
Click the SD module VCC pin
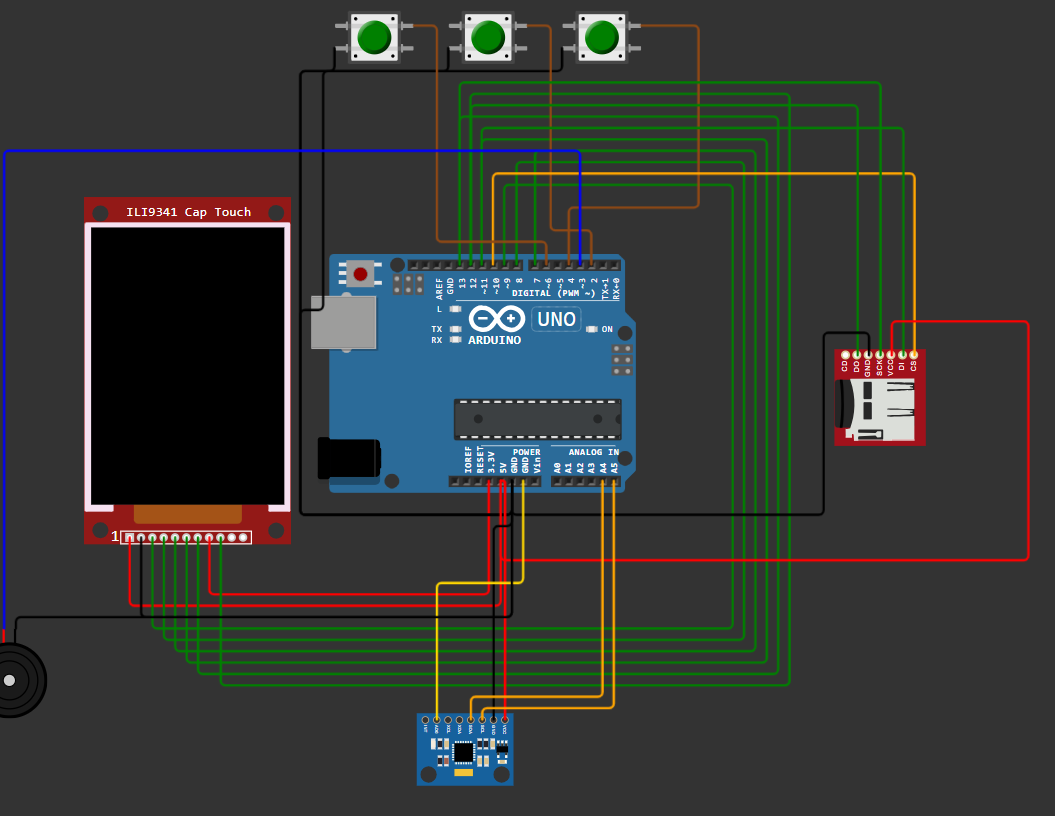(891, 355)
